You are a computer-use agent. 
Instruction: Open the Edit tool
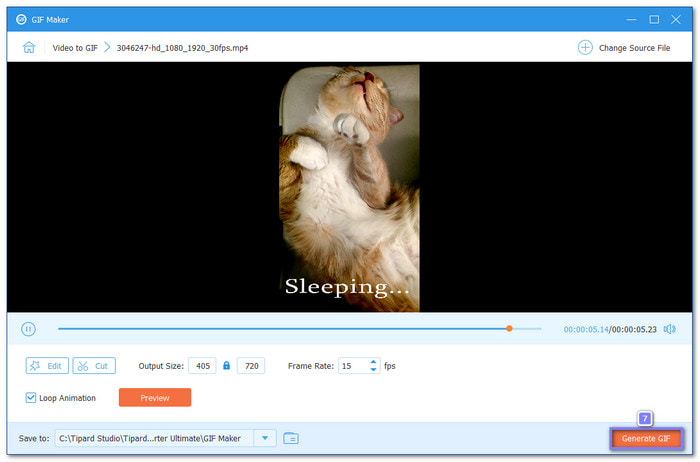47,366
